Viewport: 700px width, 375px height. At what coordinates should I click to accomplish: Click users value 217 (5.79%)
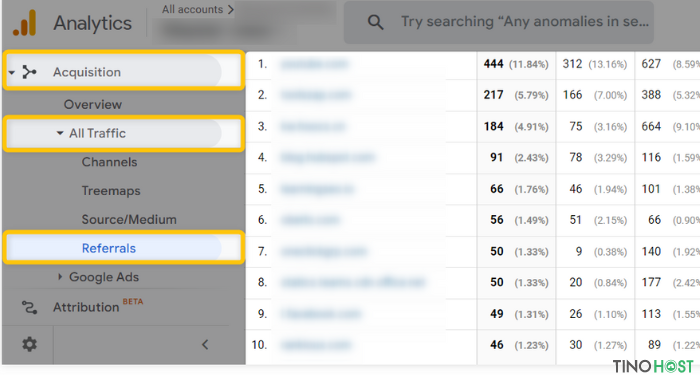(x=516, y=95)
